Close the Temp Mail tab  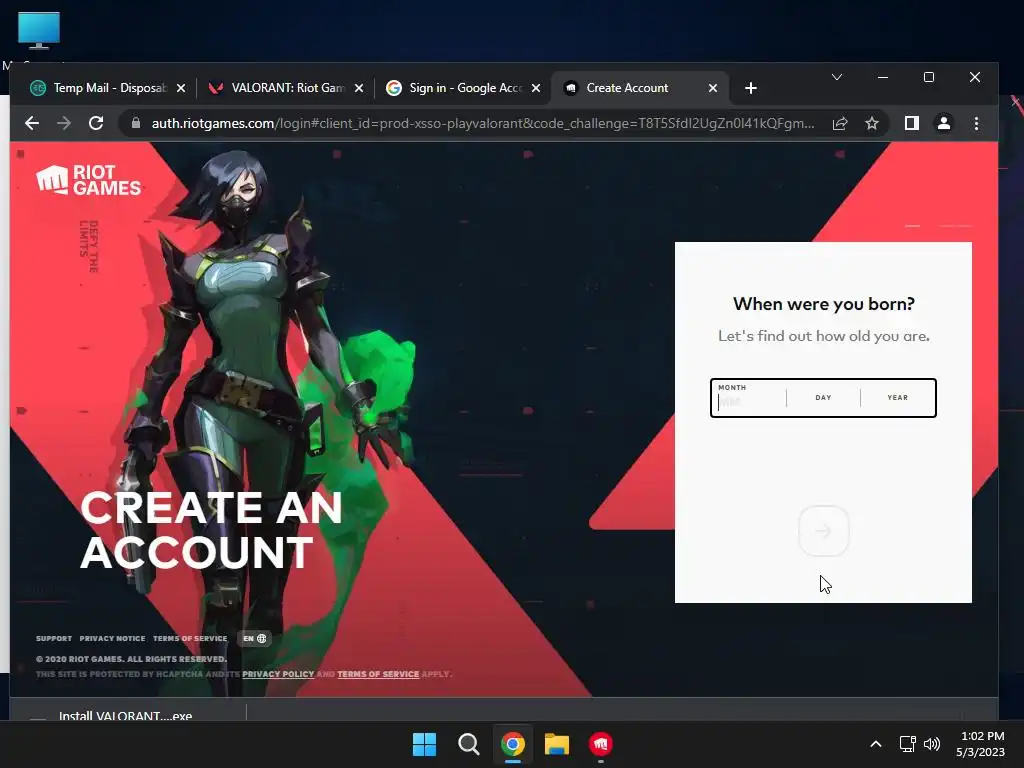click(181, 88)
